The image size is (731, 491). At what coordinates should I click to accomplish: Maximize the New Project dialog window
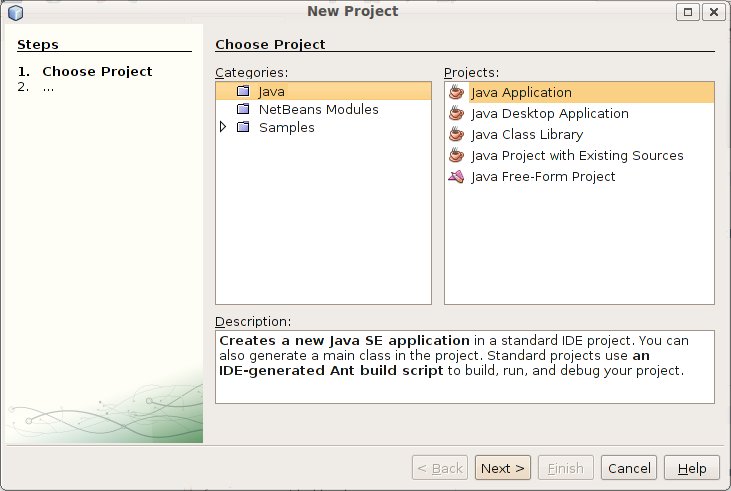pyautogui.click(x=688, y=12)
